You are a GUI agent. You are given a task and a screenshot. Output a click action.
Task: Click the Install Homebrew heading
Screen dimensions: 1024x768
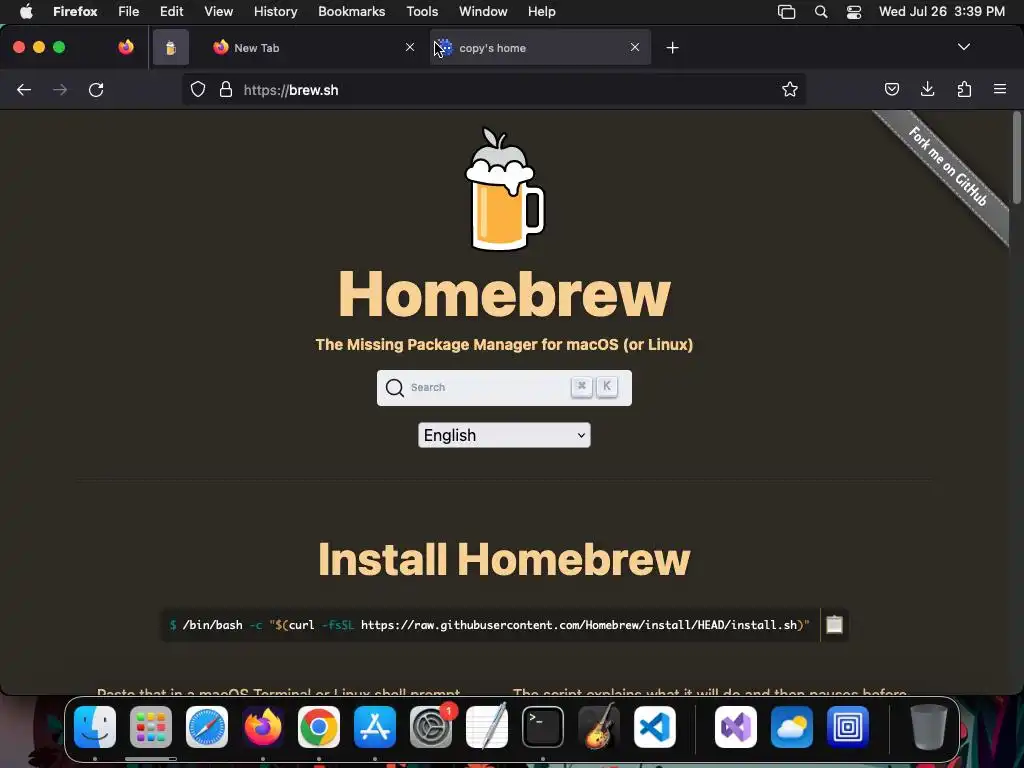tap(504, 560)
